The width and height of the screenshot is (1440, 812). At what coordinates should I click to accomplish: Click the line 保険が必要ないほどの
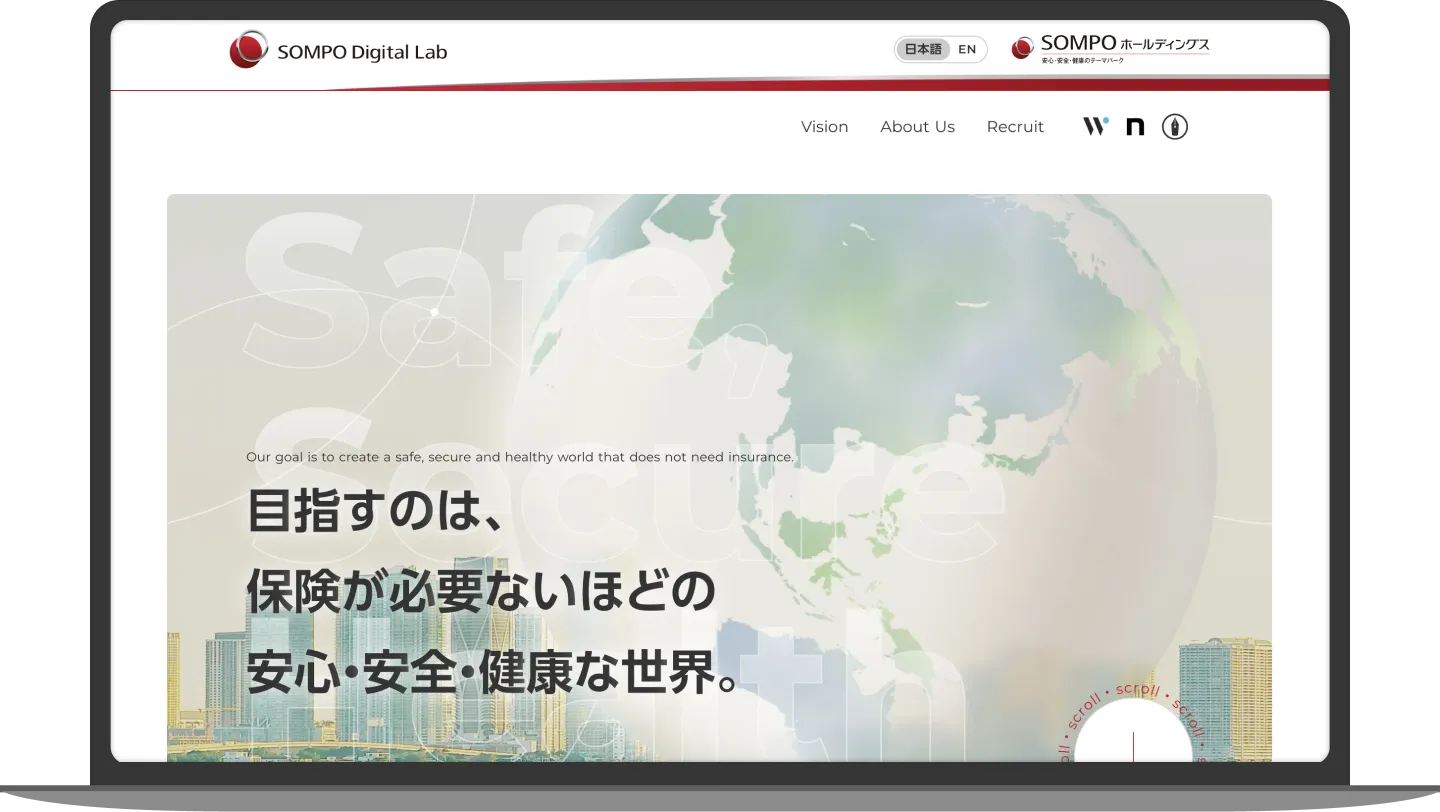[481, 591]
